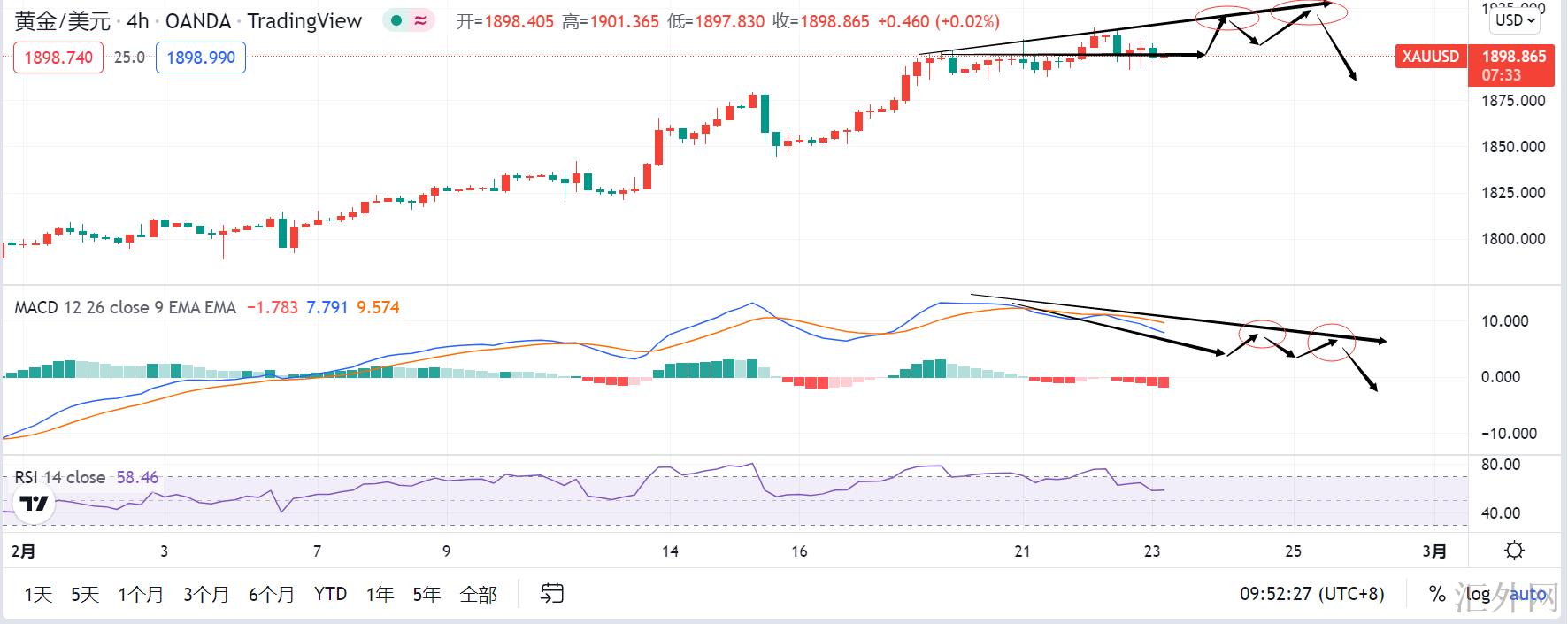1568x624 pixels.
Task: Click the RSI 14 close legend
Action: pos(60,478)
